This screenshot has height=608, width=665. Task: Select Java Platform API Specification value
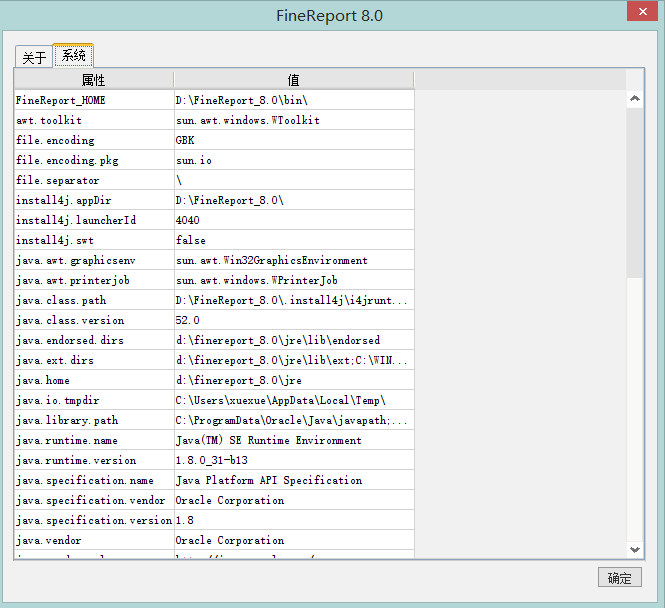coord(294,480)
